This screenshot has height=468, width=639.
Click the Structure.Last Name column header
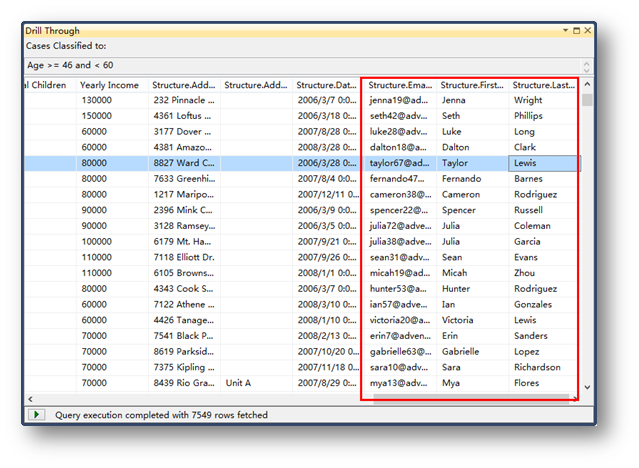543,85
